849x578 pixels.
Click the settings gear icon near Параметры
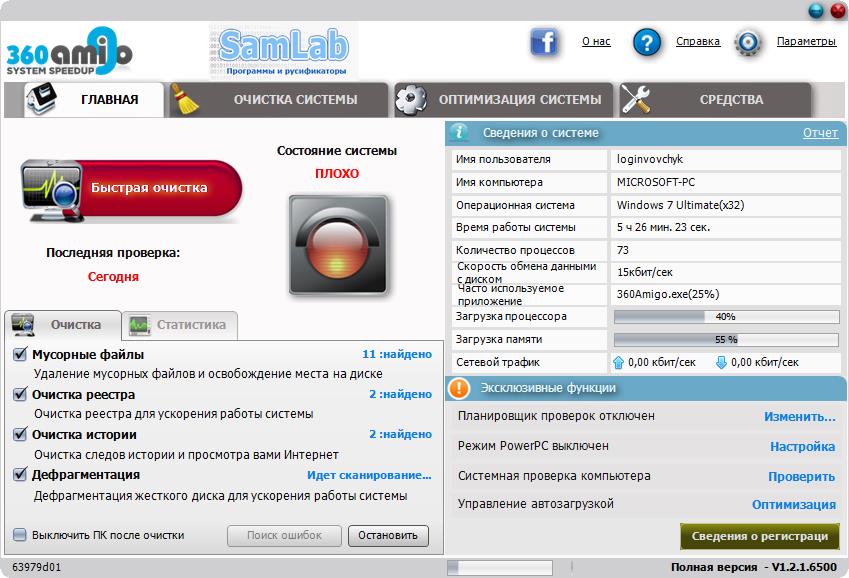coord(748,42)
